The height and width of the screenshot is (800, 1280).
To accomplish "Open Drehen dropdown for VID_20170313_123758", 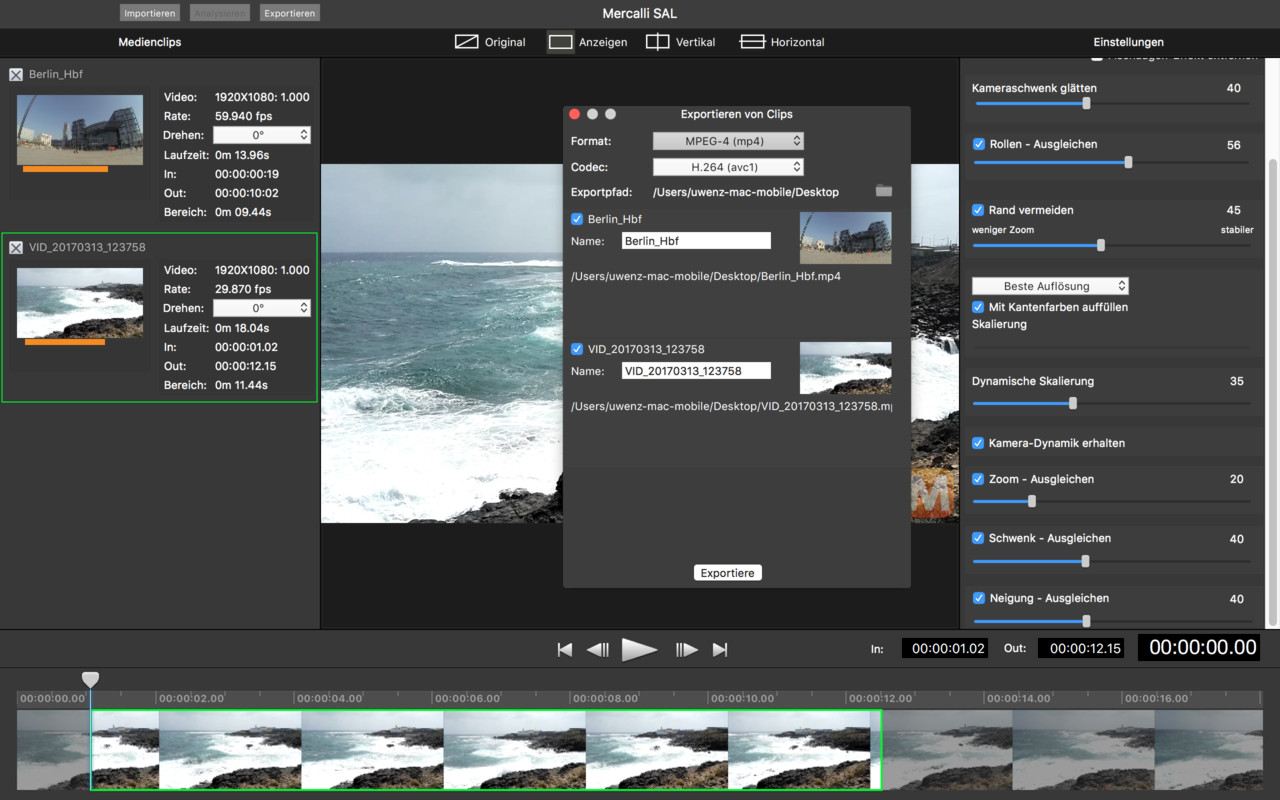I will [x=262, y=308].
